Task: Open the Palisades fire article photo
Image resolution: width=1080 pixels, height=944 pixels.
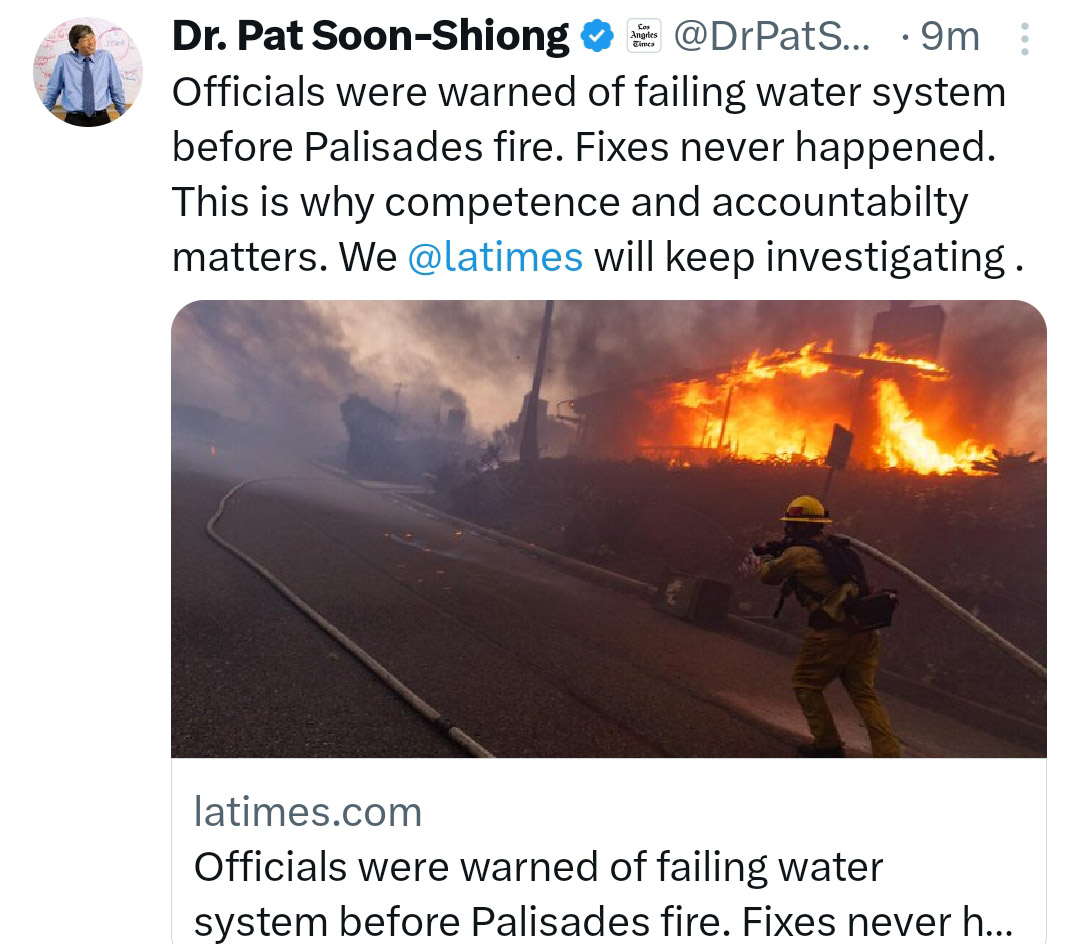Action: (x=609, y=529)
